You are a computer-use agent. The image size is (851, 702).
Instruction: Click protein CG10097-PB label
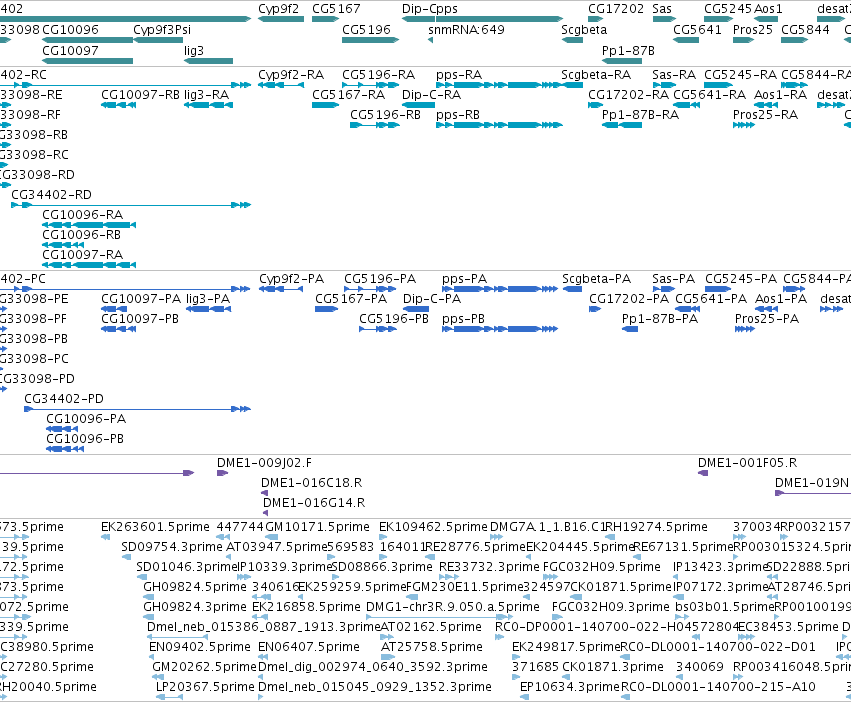(x=140, y=319)
